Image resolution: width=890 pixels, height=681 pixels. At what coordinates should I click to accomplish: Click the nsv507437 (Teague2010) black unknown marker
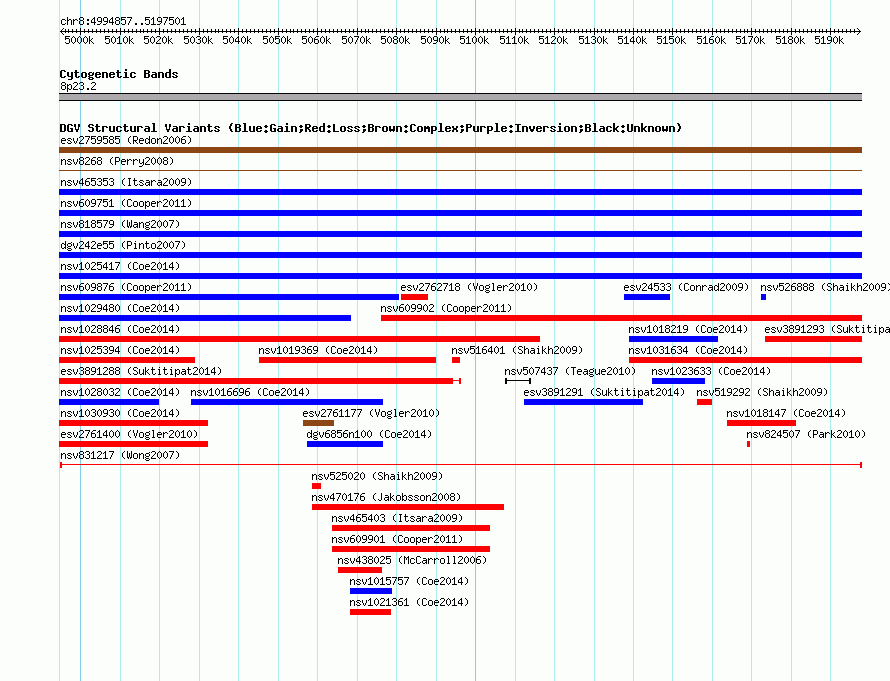click(x=518, y=381)
